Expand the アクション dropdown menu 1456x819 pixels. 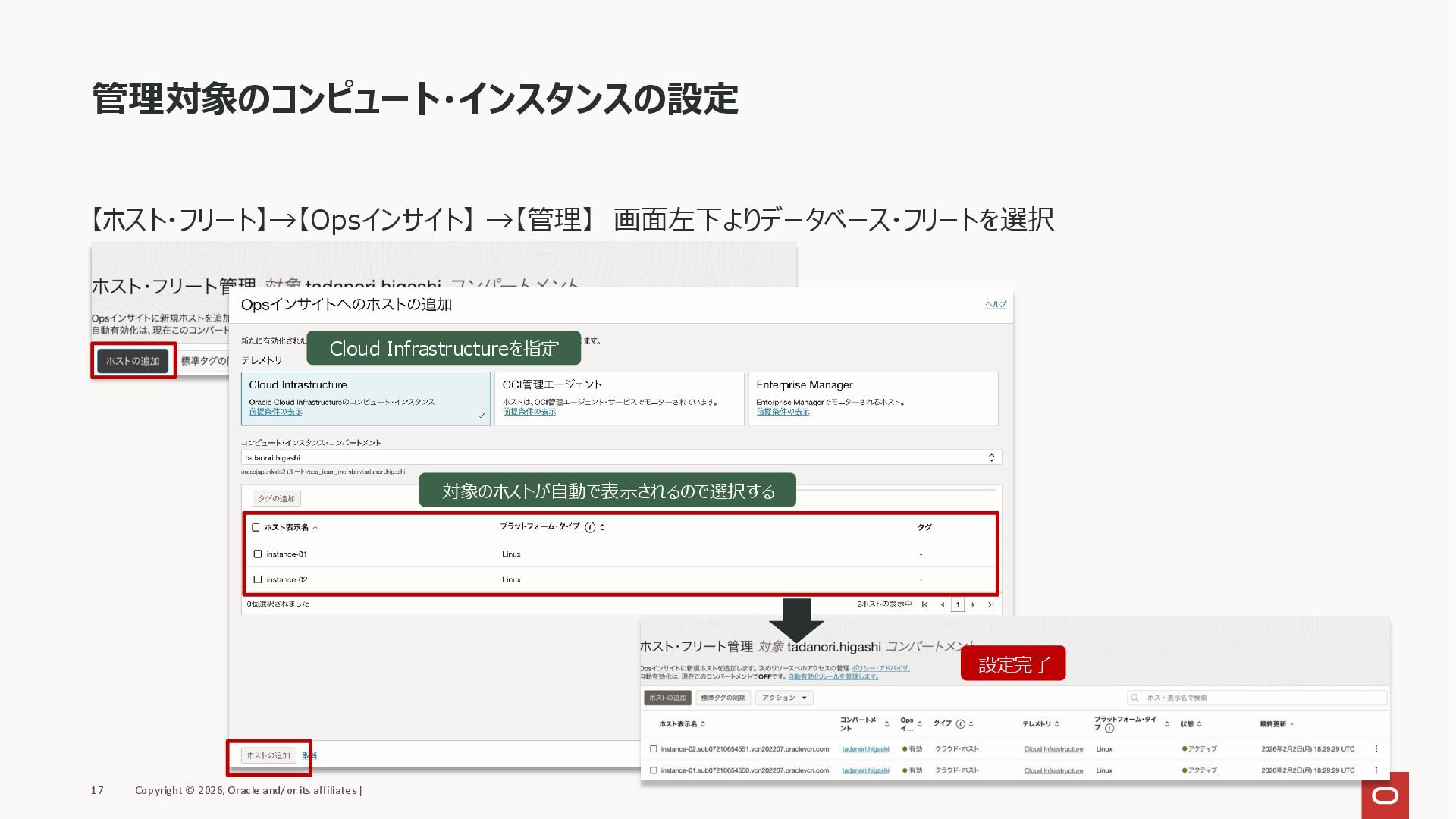tap(784, 698)
